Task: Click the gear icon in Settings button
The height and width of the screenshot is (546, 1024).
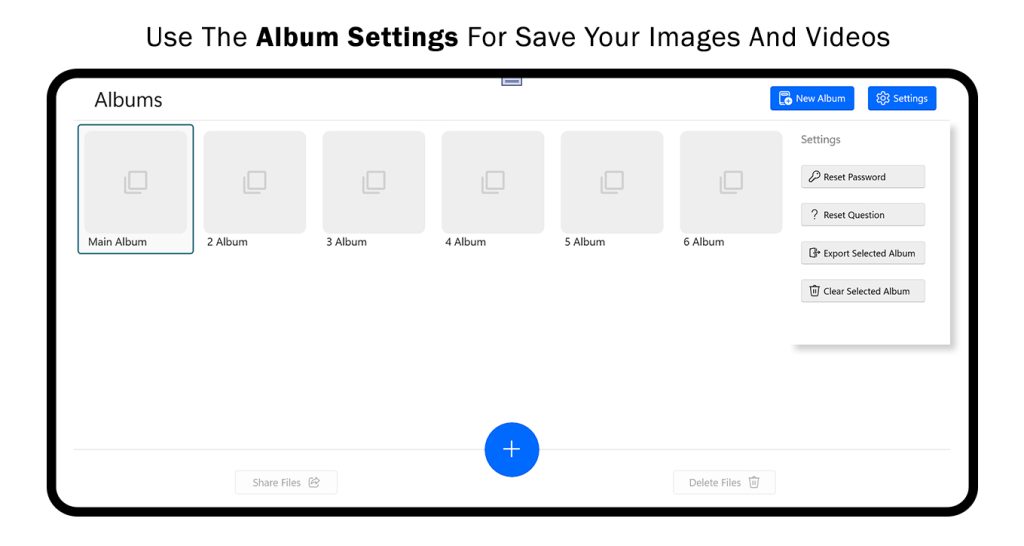Action: point(882,98)
